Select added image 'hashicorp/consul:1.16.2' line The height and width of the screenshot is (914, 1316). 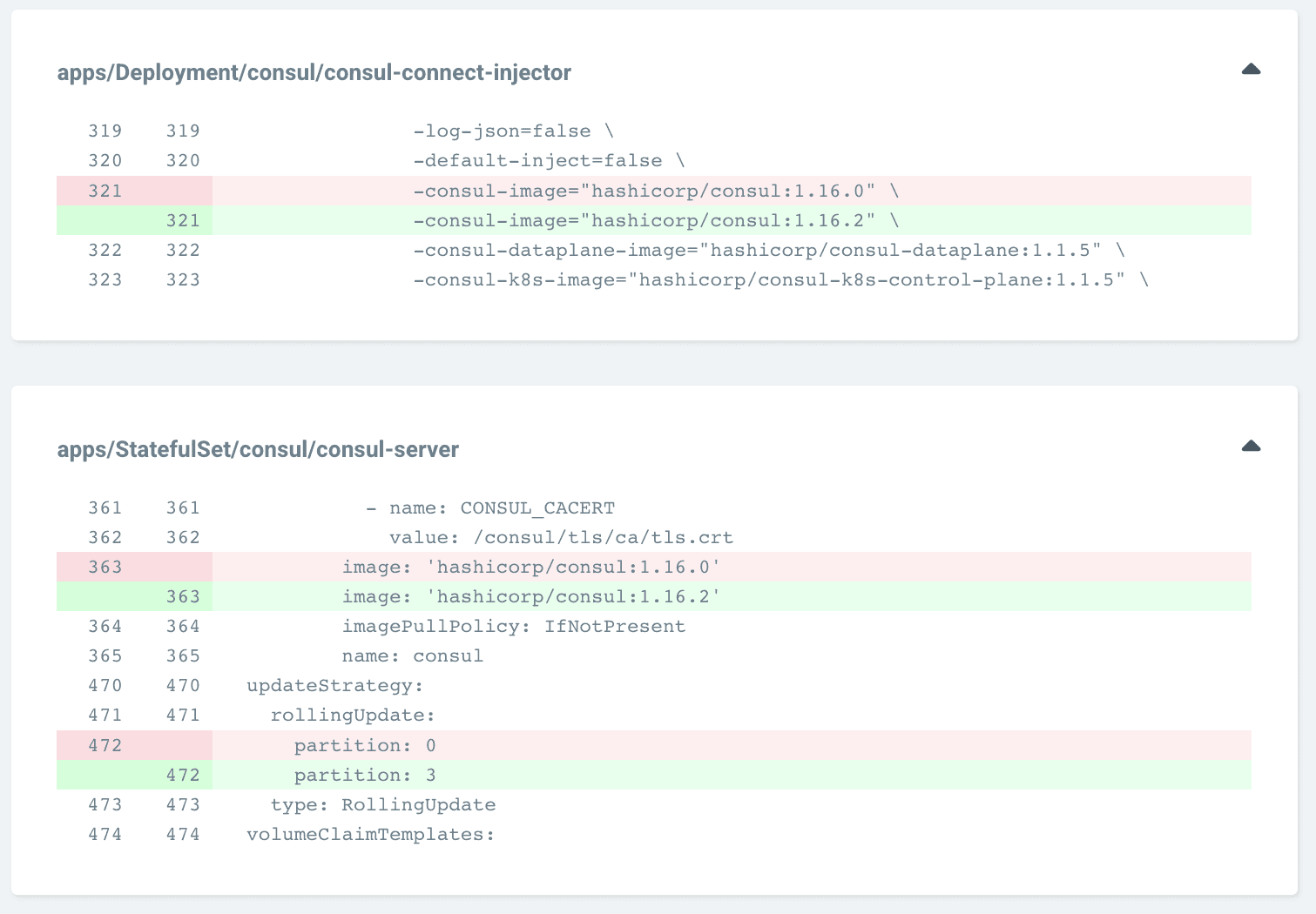click(x=531, y=597)
